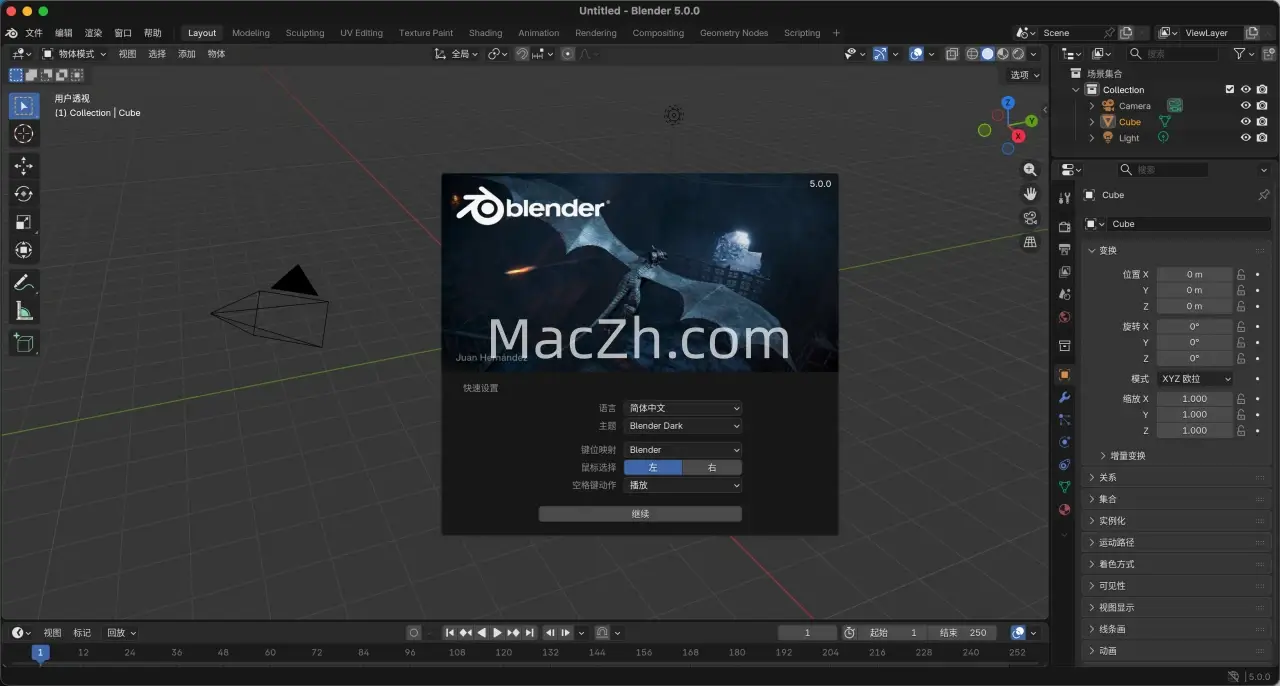Image resolution: width=1280 pixels, height=686 pixels.
Task: Select the Rotate tool
Action: click(24, 194)
